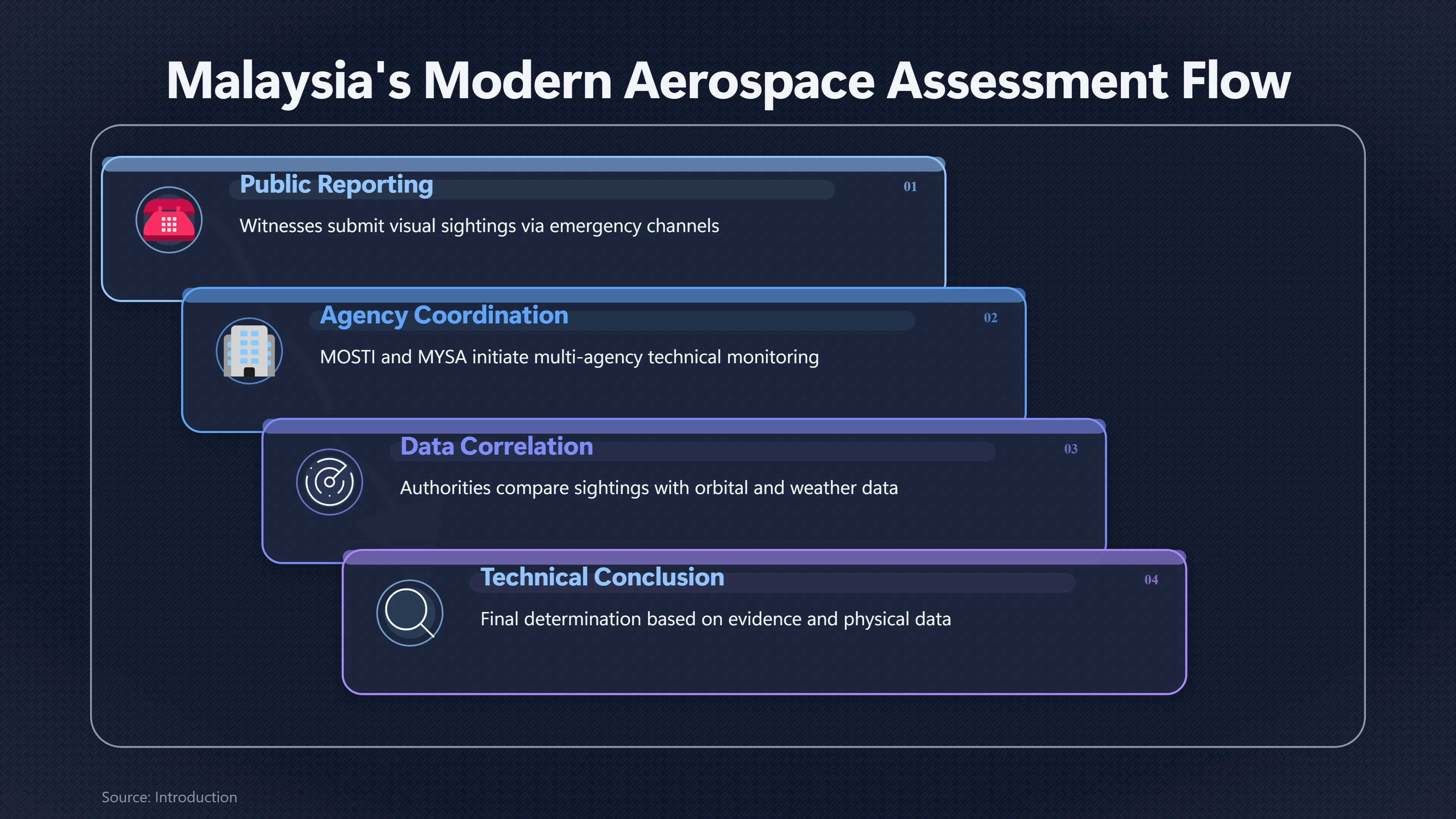The image size is (1456, 819).
Task: Click the final determination description text
Action: tap(715, 619)
